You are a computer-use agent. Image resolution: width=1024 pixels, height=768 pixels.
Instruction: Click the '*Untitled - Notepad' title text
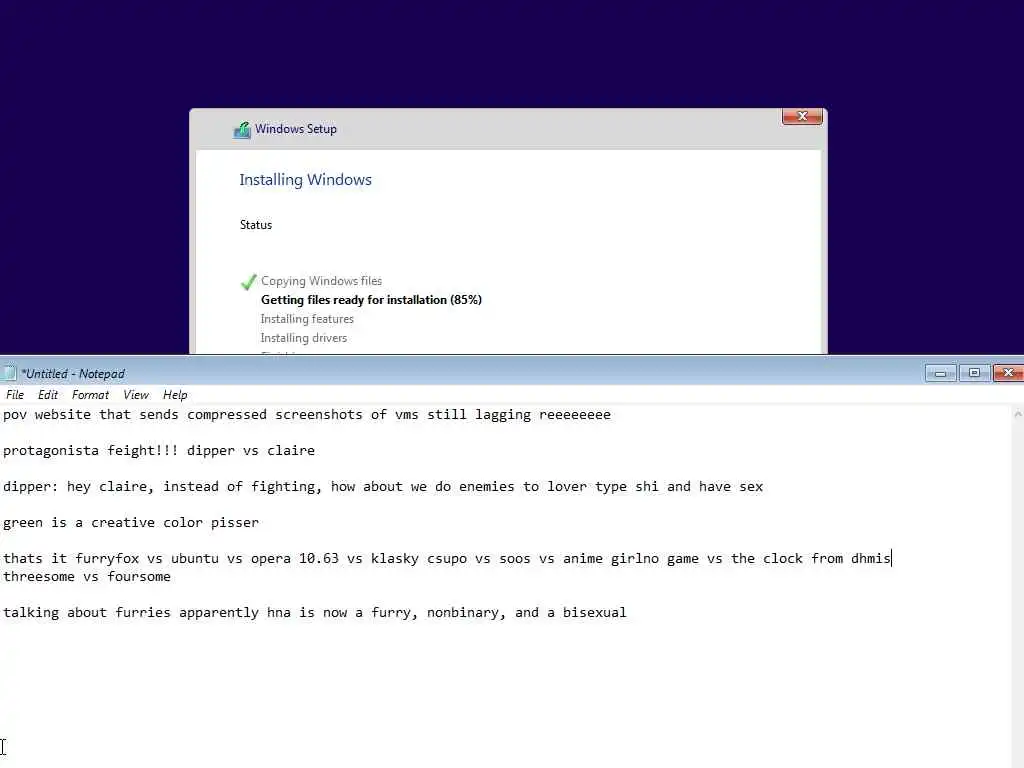(x=72, y=374)
